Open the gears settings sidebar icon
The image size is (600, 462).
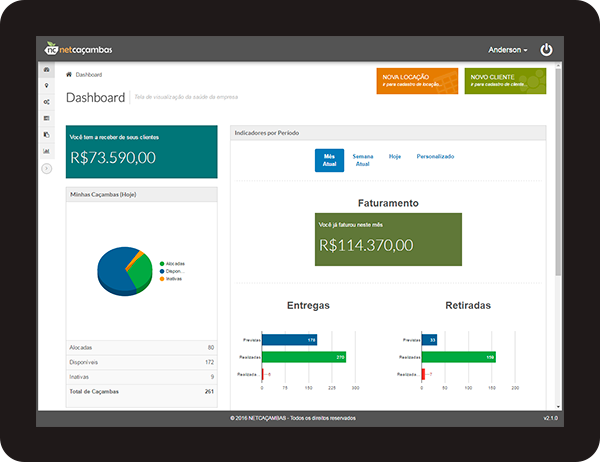point(46,102)
